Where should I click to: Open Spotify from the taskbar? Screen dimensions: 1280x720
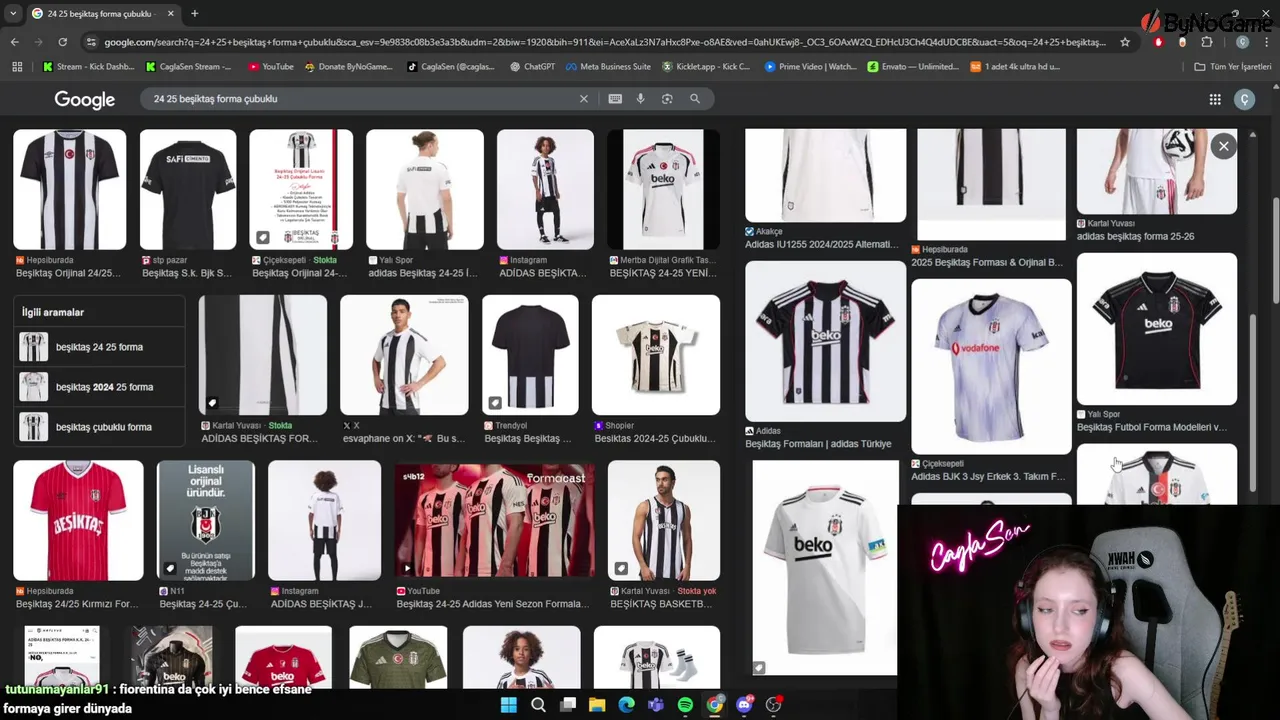tap(685, 705)
